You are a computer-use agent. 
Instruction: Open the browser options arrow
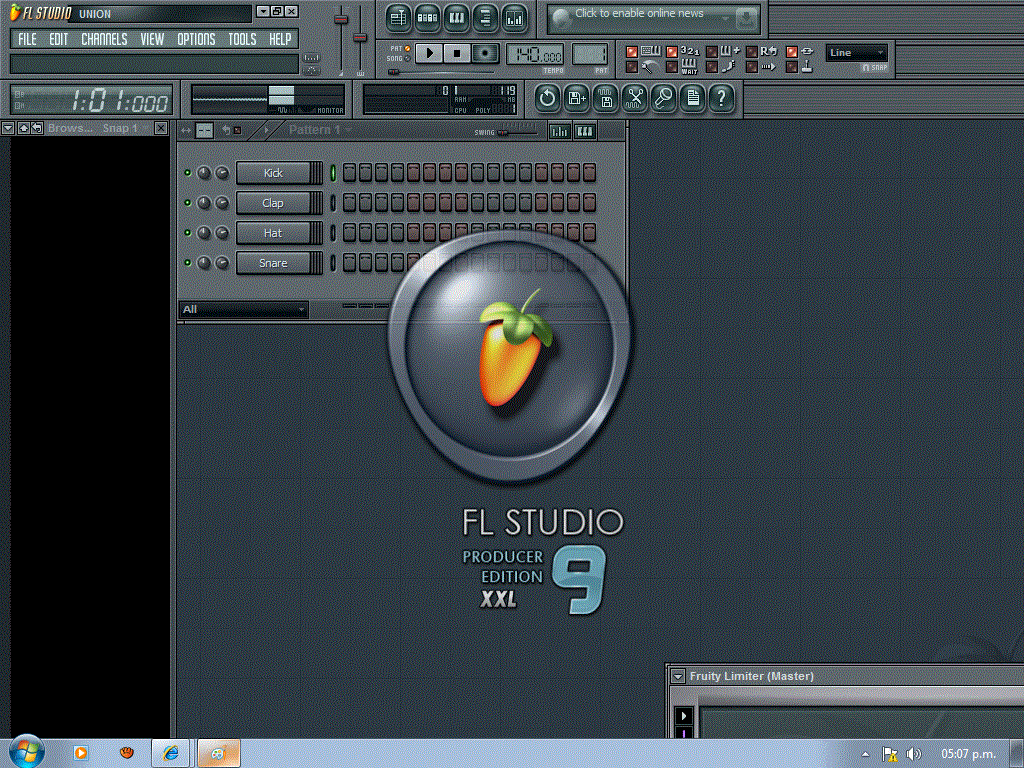point(8,128)
